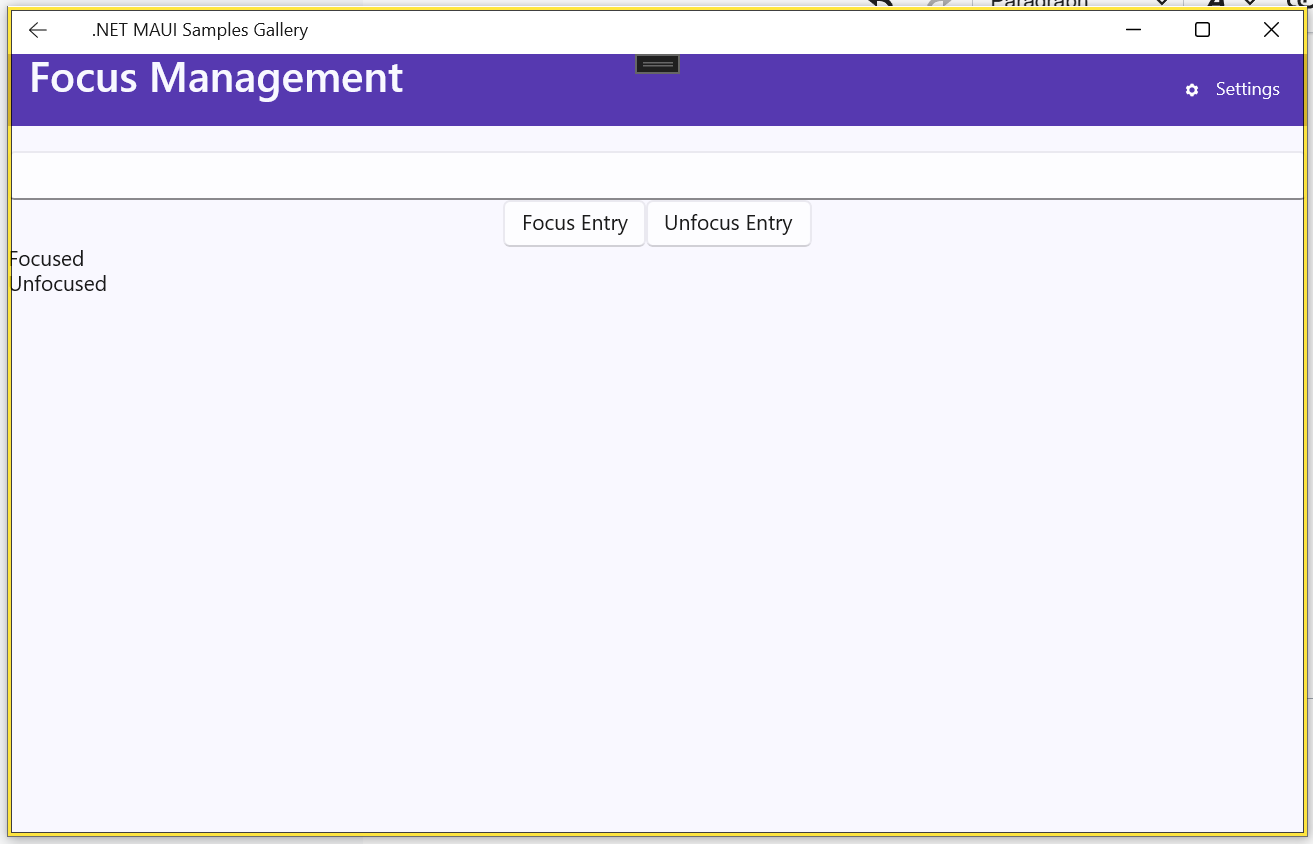Select the Focused status label

47,259
